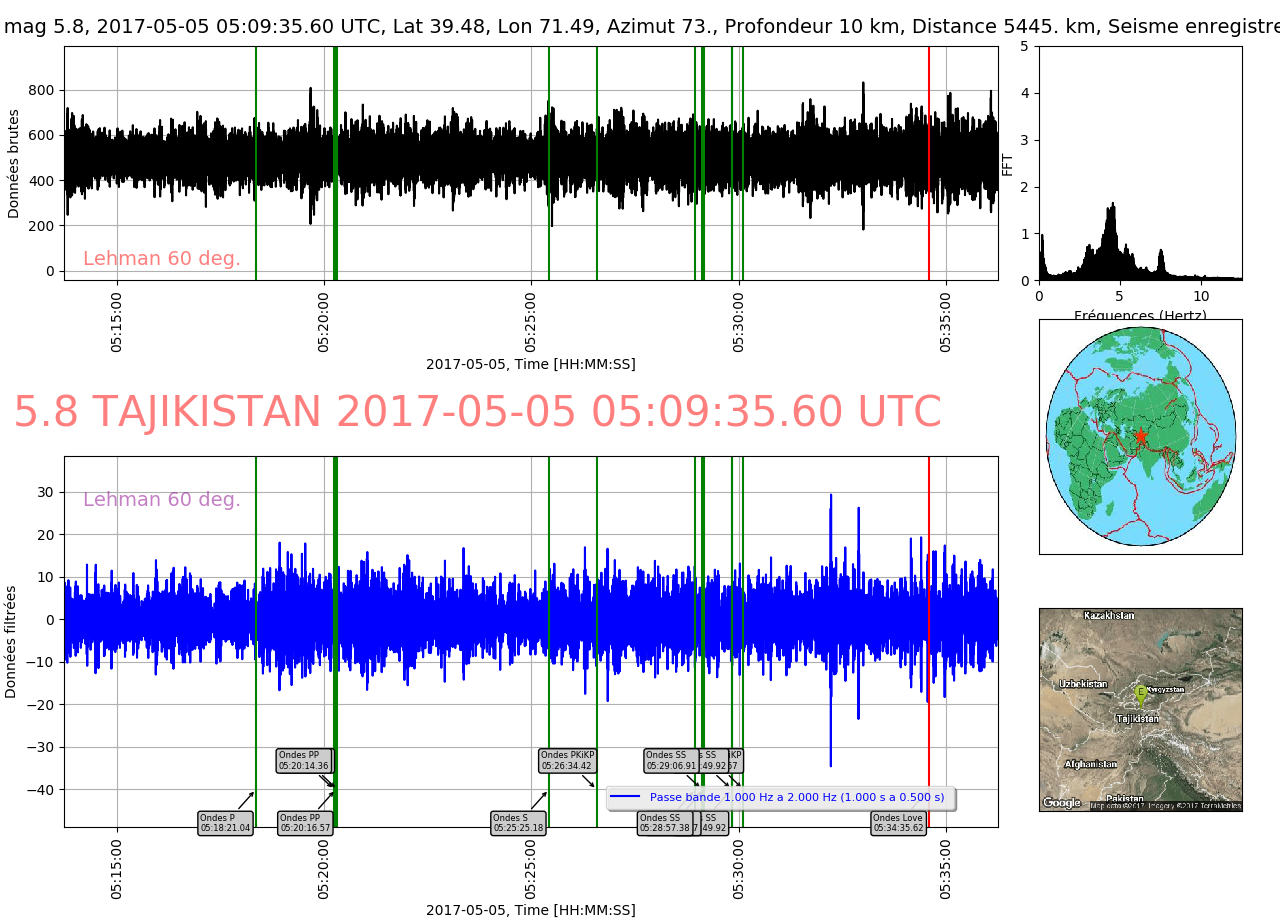
Task: Click the Kazakhstan label on satellite map
Action: coord(1109,615)
